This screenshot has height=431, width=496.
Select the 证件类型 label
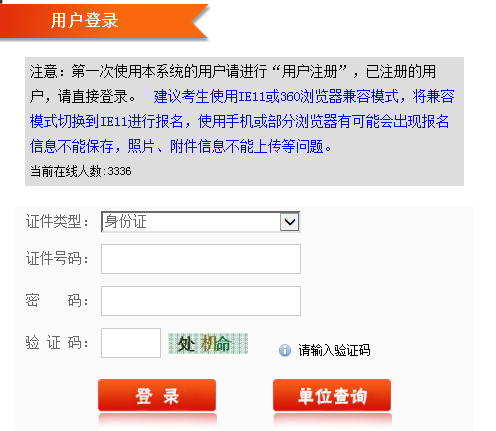[57, 222]
